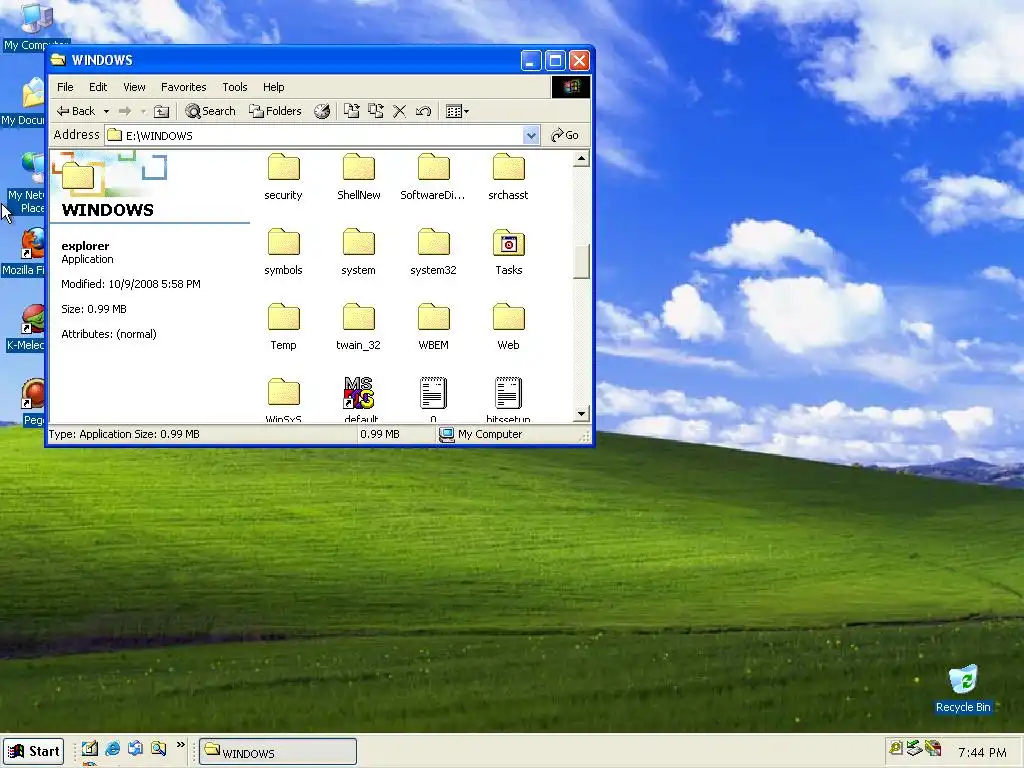Click the History toolbar icon
The height and width of the screenshot is (768, 1024).
[322, 111]
